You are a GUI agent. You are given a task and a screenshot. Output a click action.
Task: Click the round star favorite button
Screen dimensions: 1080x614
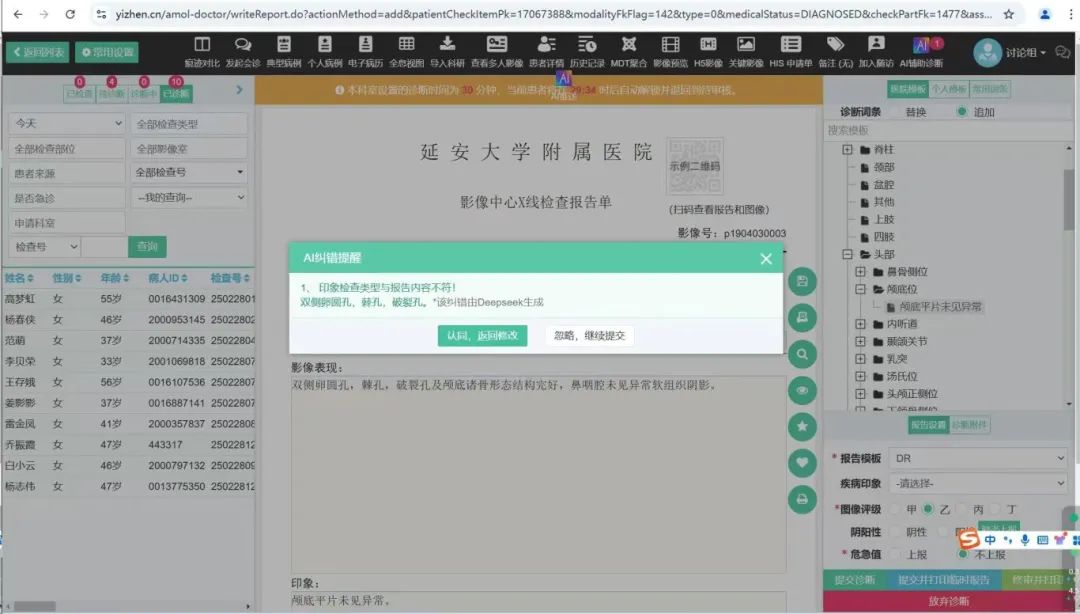[802, 427]
